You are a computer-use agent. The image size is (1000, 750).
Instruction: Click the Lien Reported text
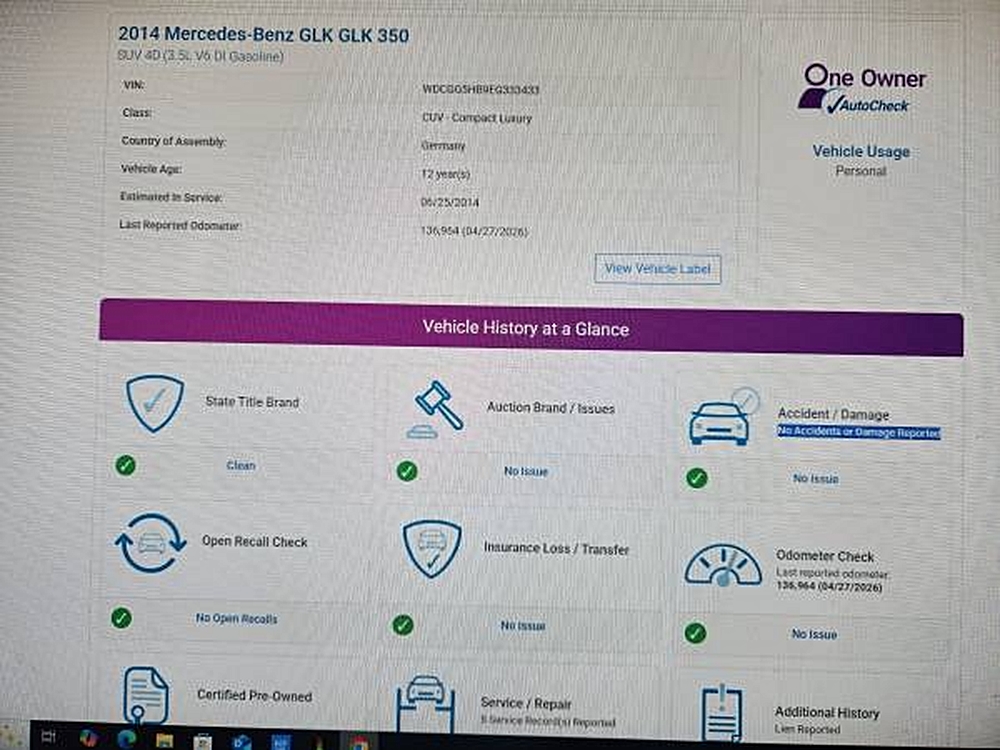point(807,729)
